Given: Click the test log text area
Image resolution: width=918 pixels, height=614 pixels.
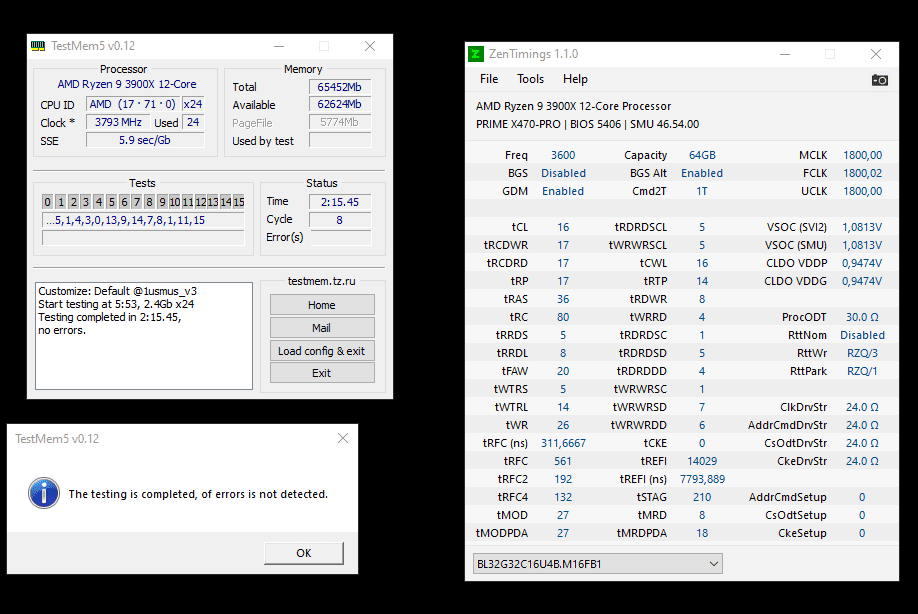Looking at the screenshot, I should pyautogui.click(x=144, y=336).
